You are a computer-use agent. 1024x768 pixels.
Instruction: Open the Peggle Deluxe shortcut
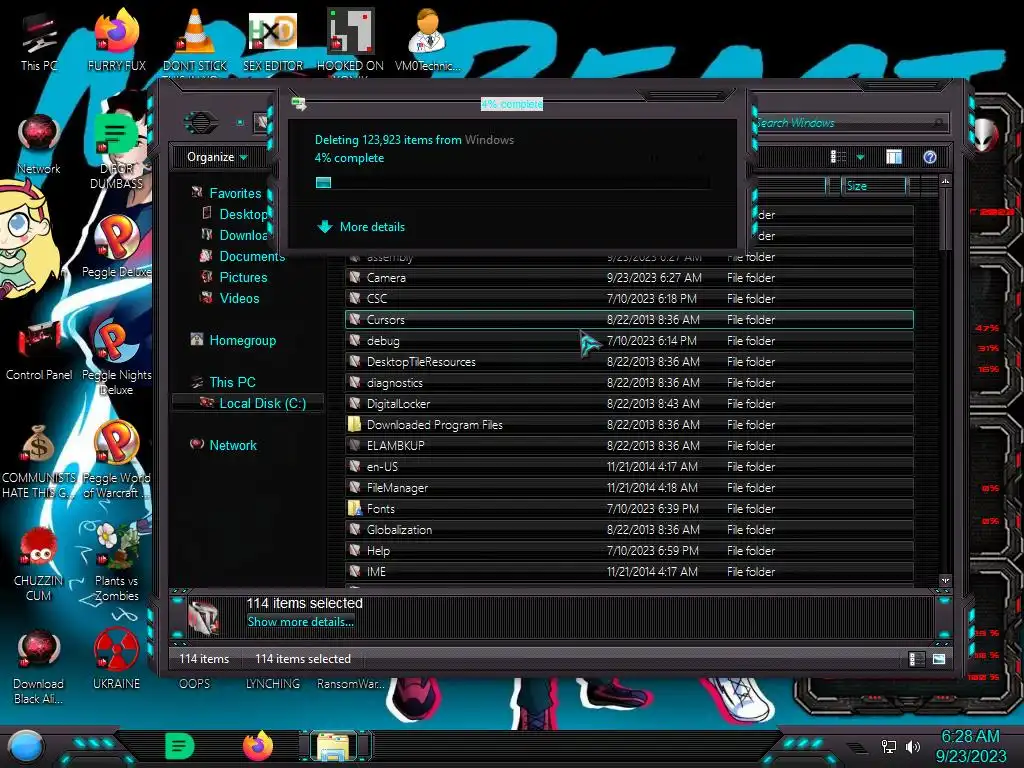(116, 246)
